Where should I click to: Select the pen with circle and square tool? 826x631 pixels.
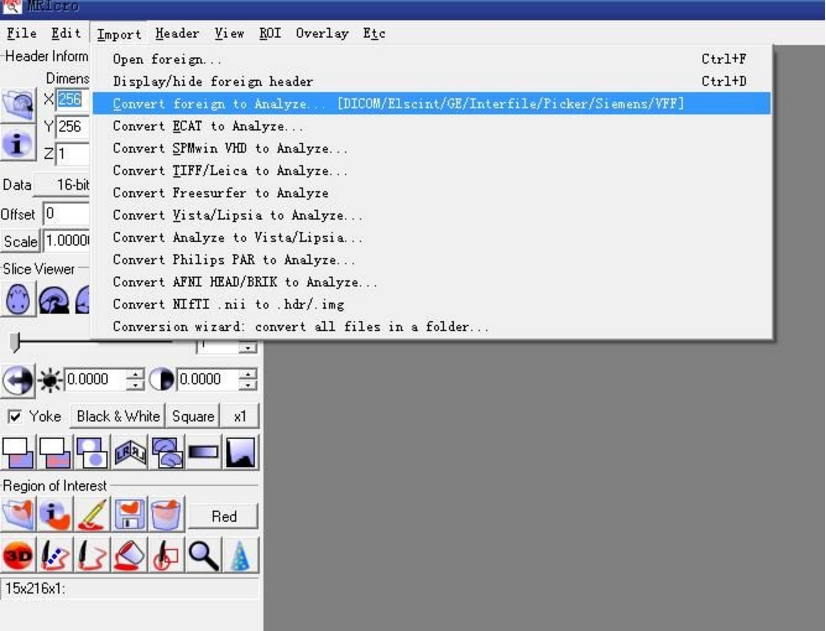[166, 555]
